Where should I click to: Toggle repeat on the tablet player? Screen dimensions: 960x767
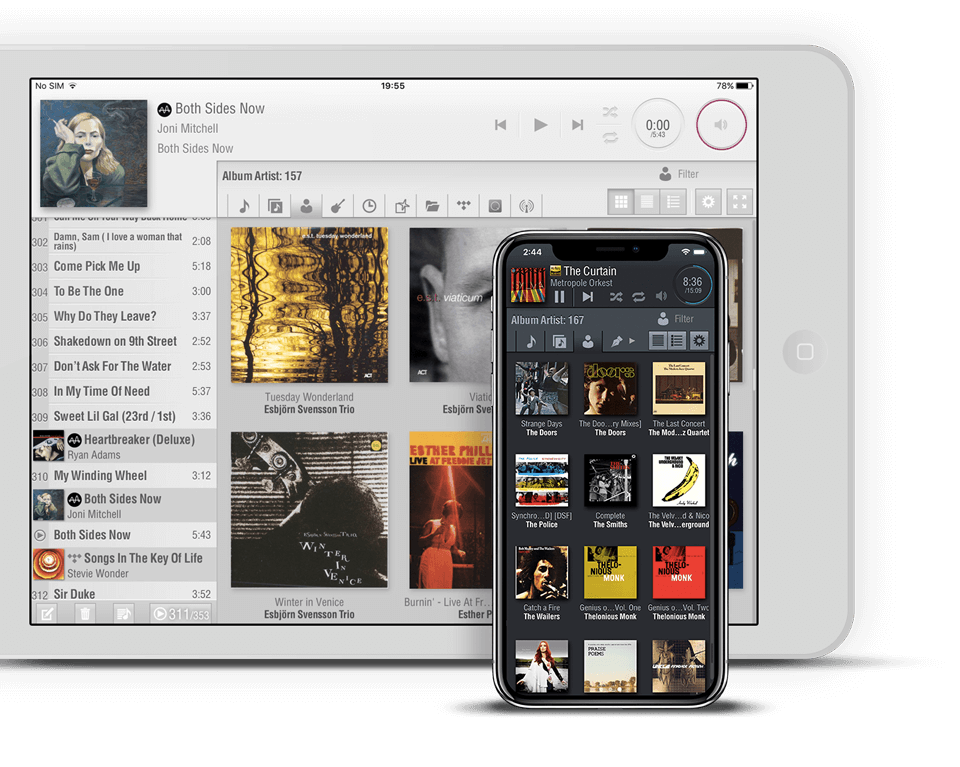click(x=610, y=136)
